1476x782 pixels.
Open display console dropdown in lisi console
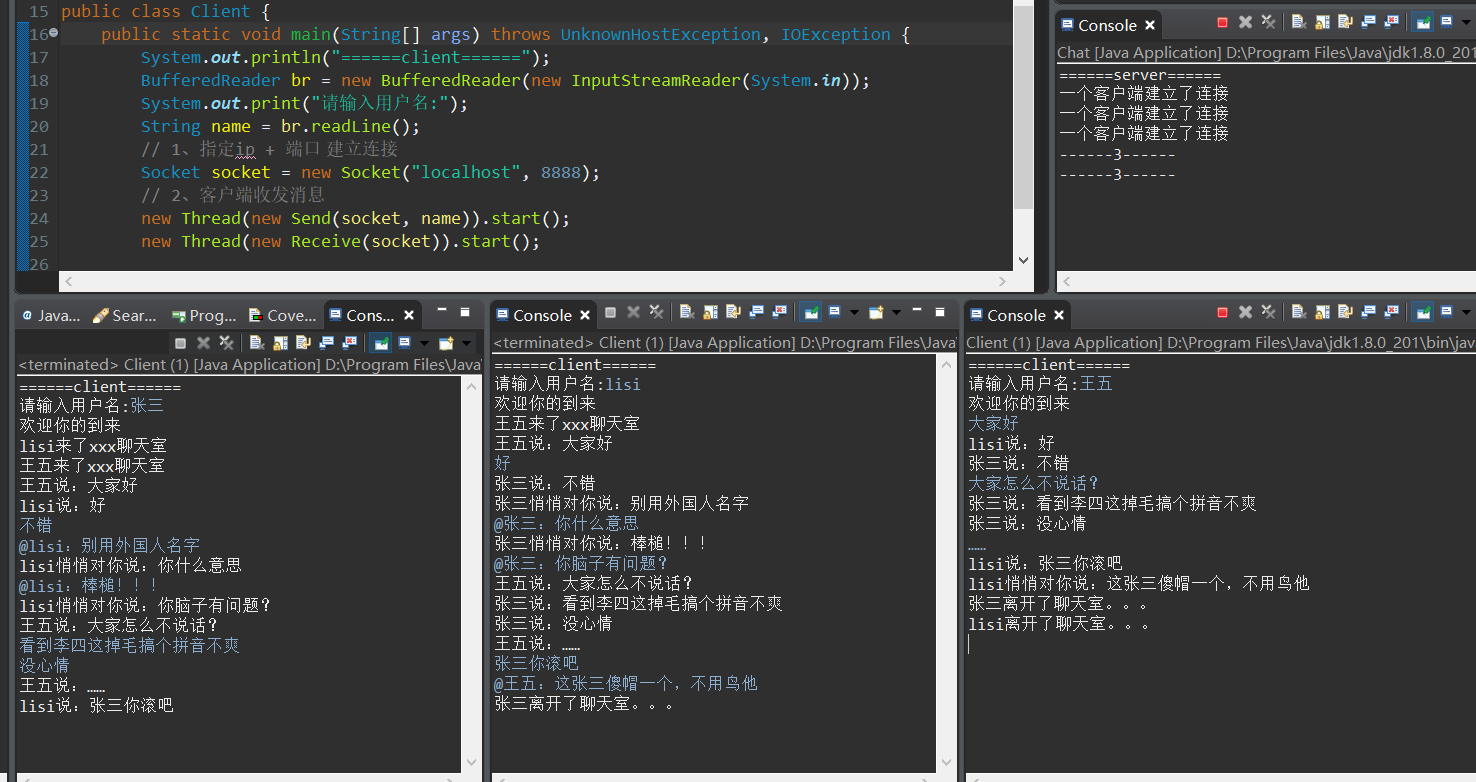(x=855, y=313)
